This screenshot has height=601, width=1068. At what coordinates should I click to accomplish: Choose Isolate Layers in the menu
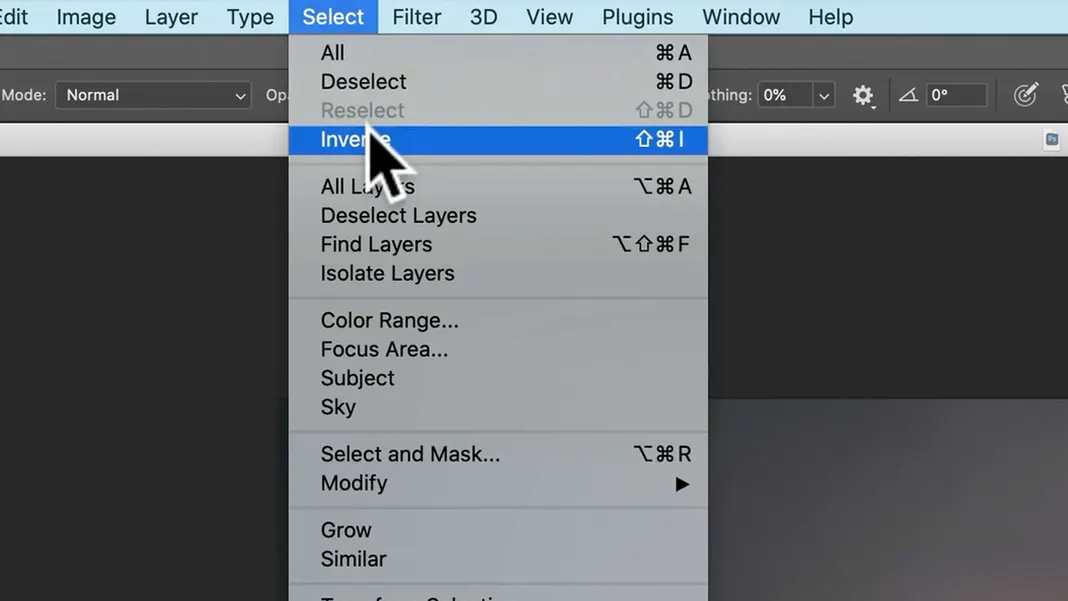pos(499,273)
